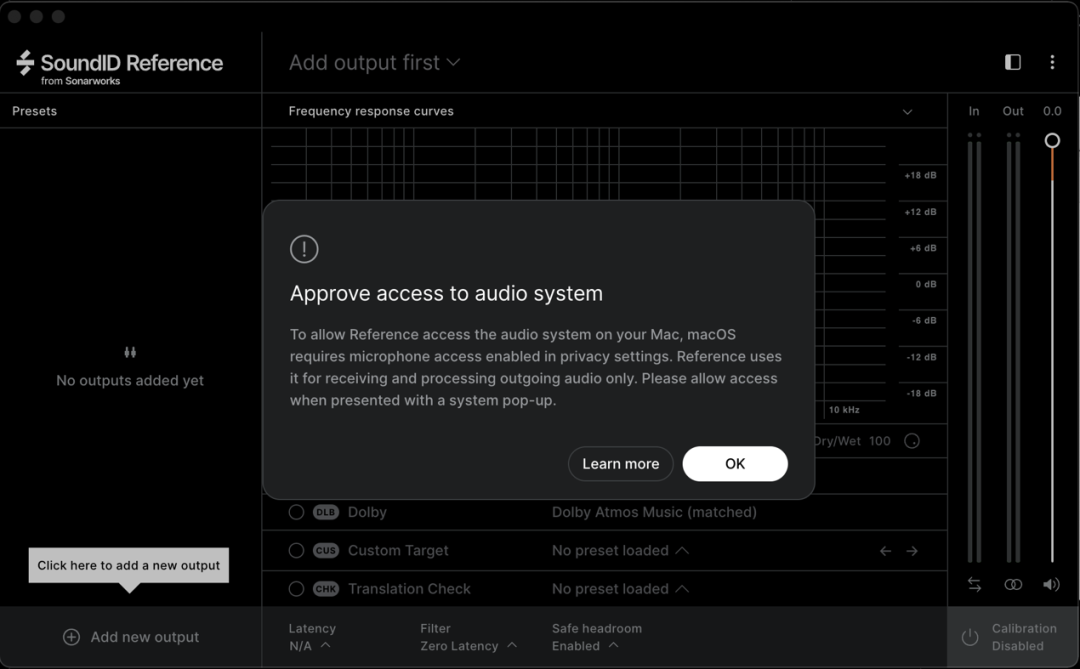Viewport: 1080px width, 669px height.
Task: Select the Custom Target radio button
Action: 296,551
